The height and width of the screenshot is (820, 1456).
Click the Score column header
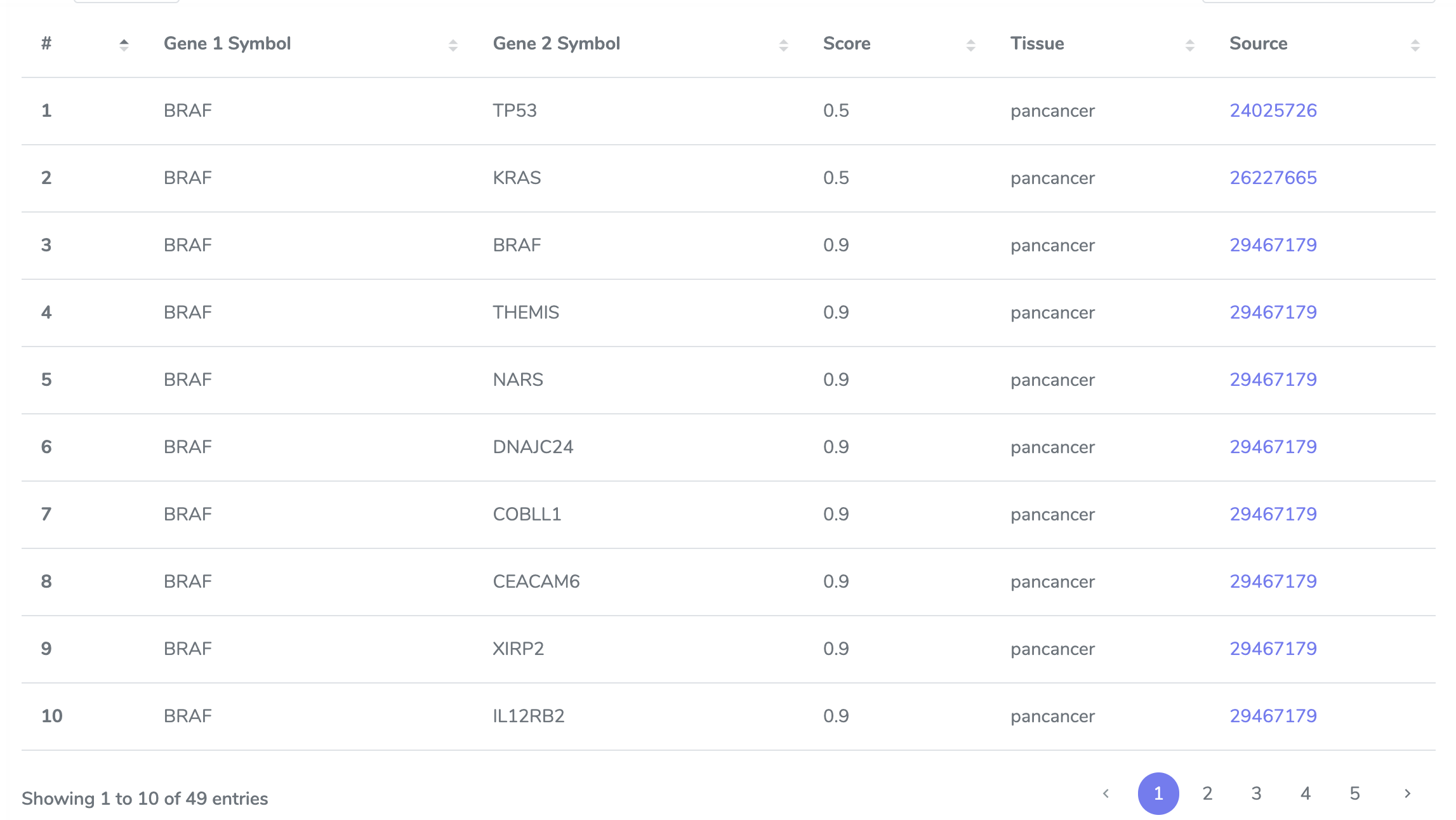pyautogui.click(x=847, y=43)
